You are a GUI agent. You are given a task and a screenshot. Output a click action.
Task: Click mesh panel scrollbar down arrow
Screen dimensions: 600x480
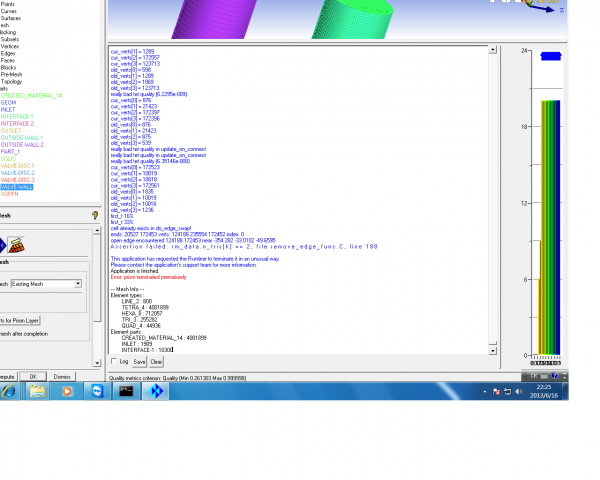point(97,363)
